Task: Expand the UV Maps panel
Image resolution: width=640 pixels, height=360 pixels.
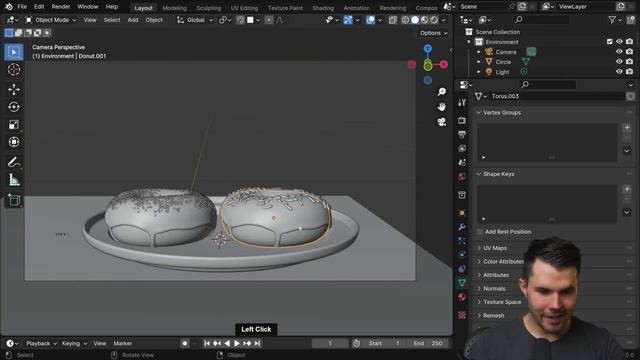Action: tap(479, 248)
